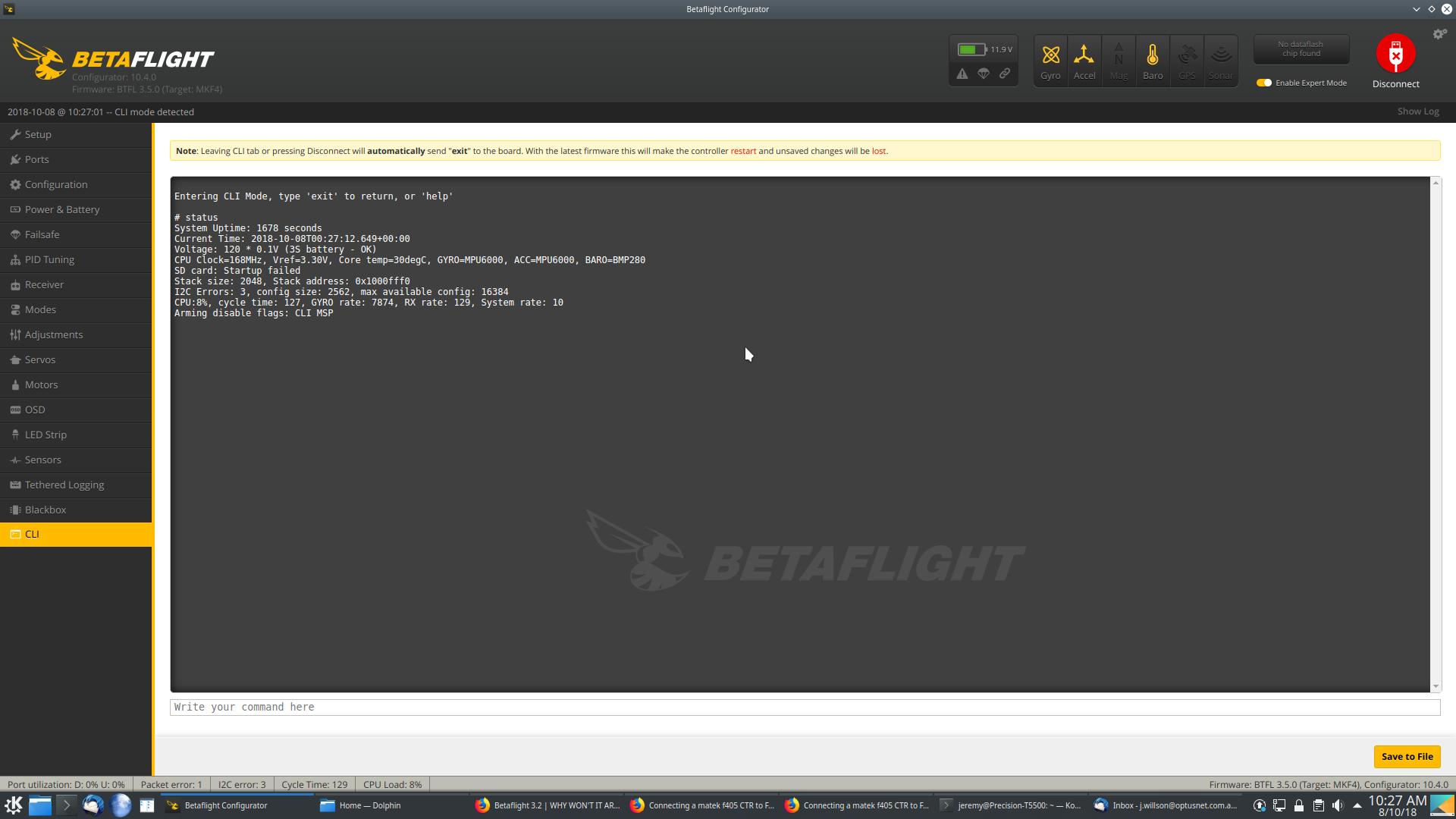
Task: Click the Save to File button
Action: (1407, 756)
